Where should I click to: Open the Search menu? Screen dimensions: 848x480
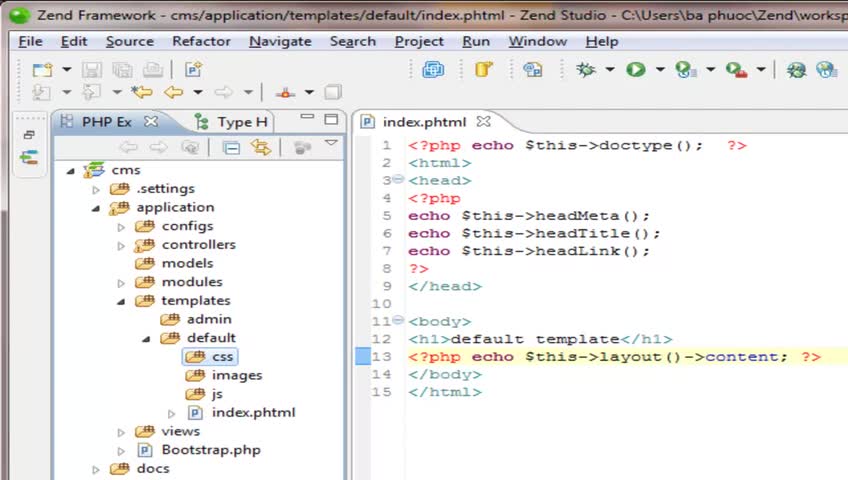pos(353,42)
